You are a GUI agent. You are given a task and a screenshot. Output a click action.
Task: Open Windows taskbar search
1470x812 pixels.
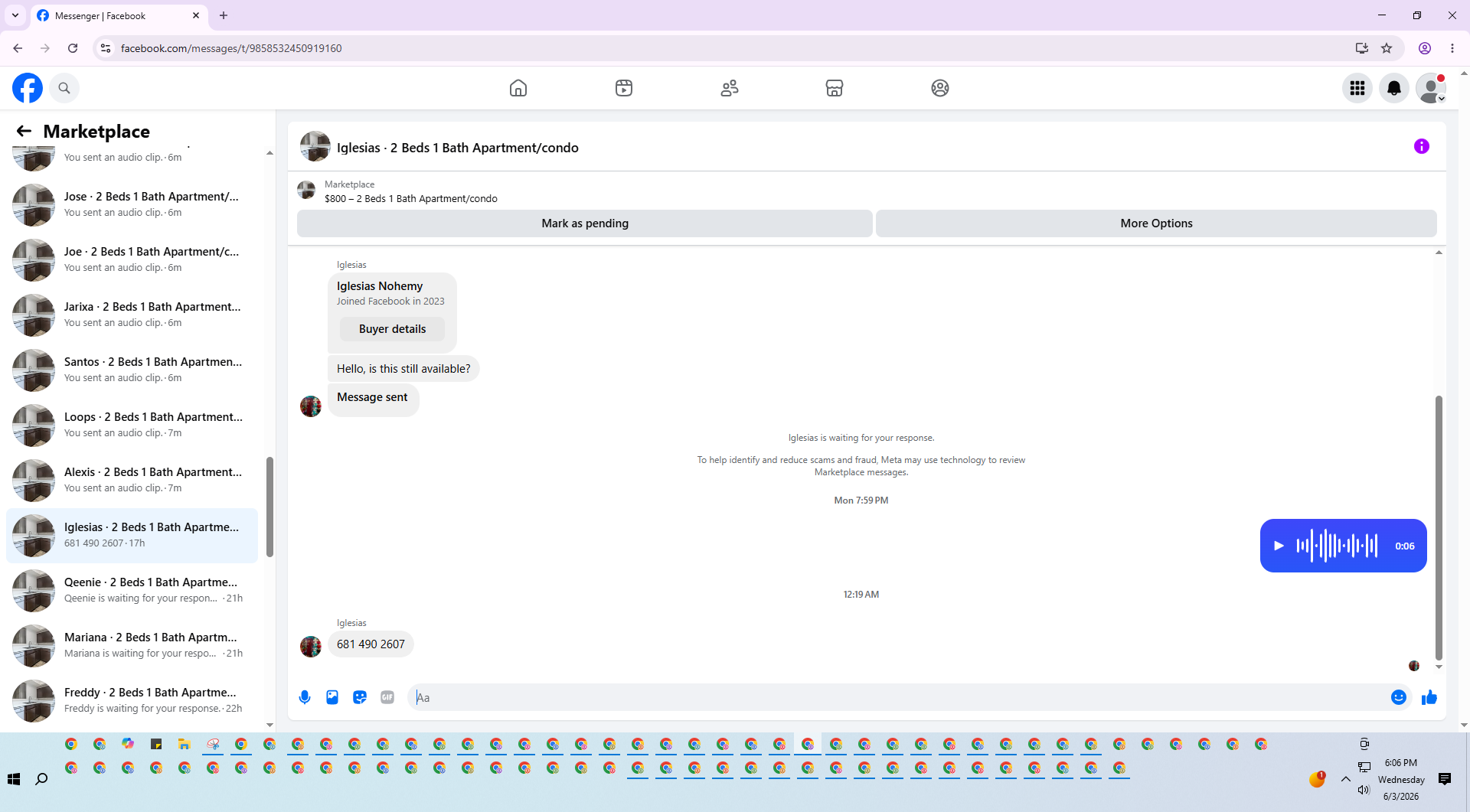click(x=41, y=779)
